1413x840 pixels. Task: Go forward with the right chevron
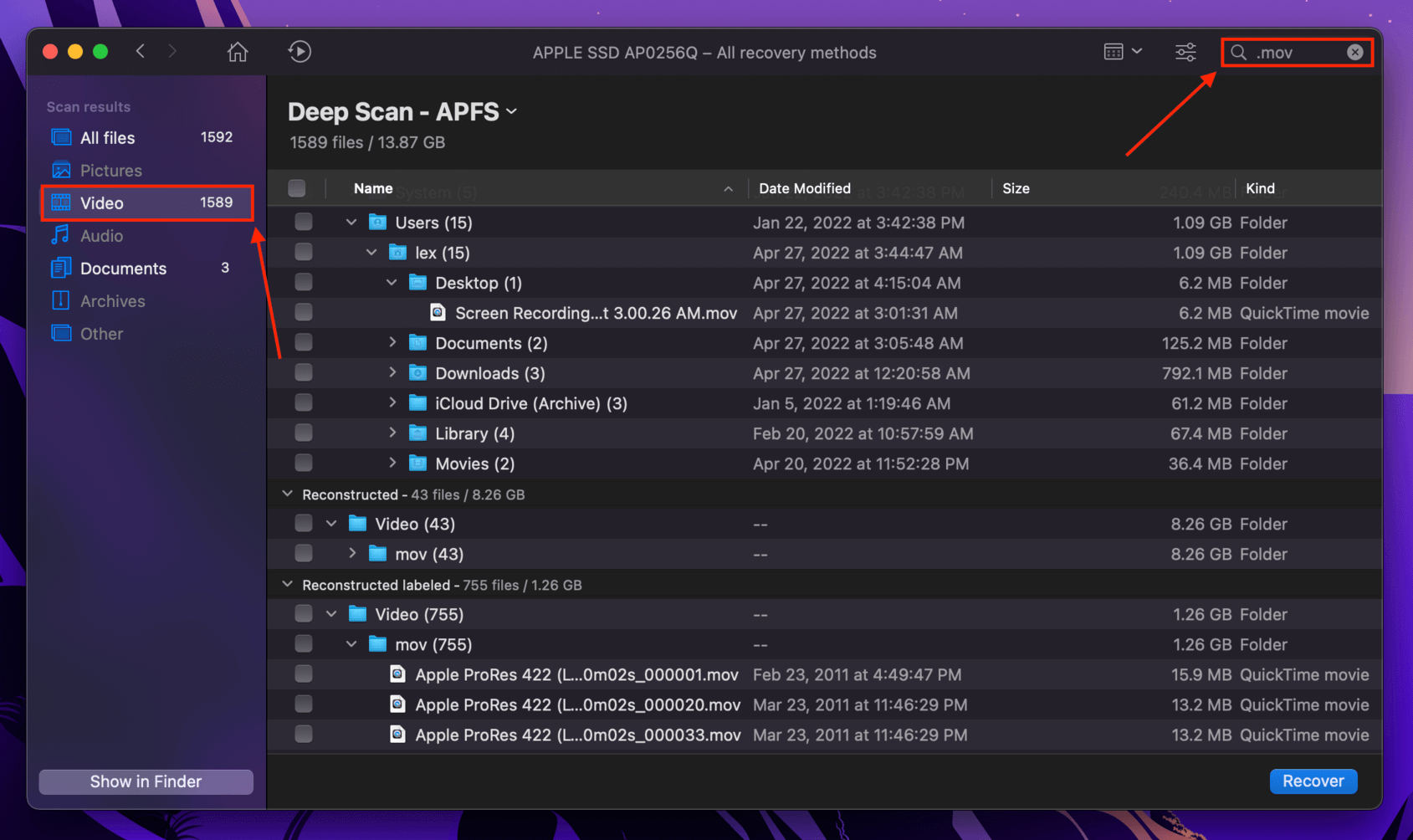point(172,52)
